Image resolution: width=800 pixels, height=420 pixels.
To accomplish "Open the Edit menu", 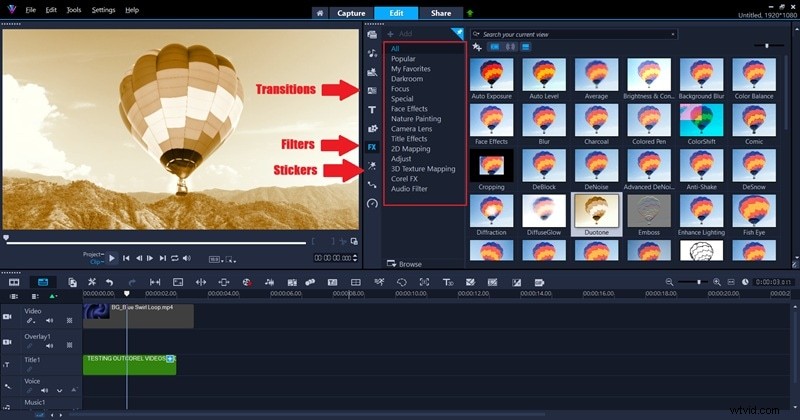I will click(x=51, y=10).
